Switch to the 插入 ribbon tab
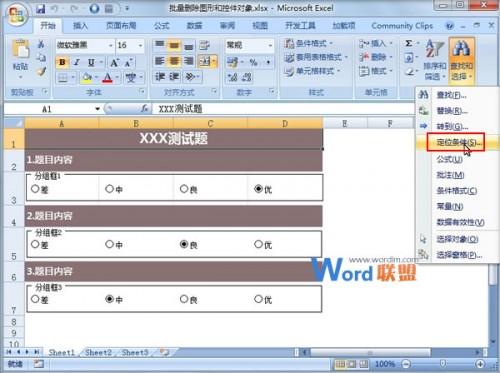500x373 pixels. click(x=80, y=26)
